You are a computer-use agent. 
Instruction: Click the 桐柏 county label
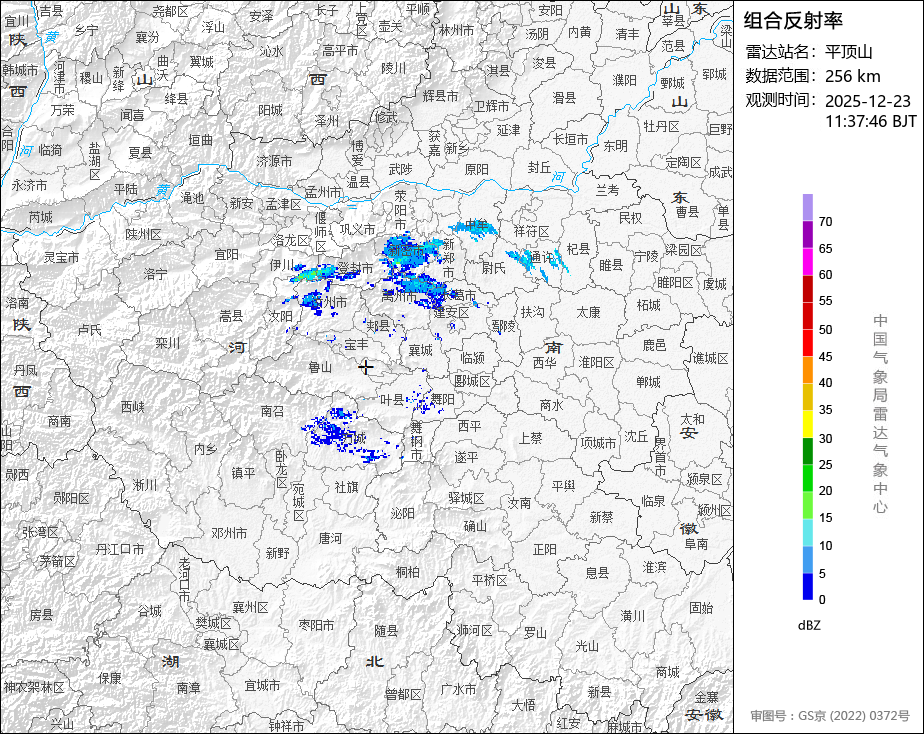408,571
